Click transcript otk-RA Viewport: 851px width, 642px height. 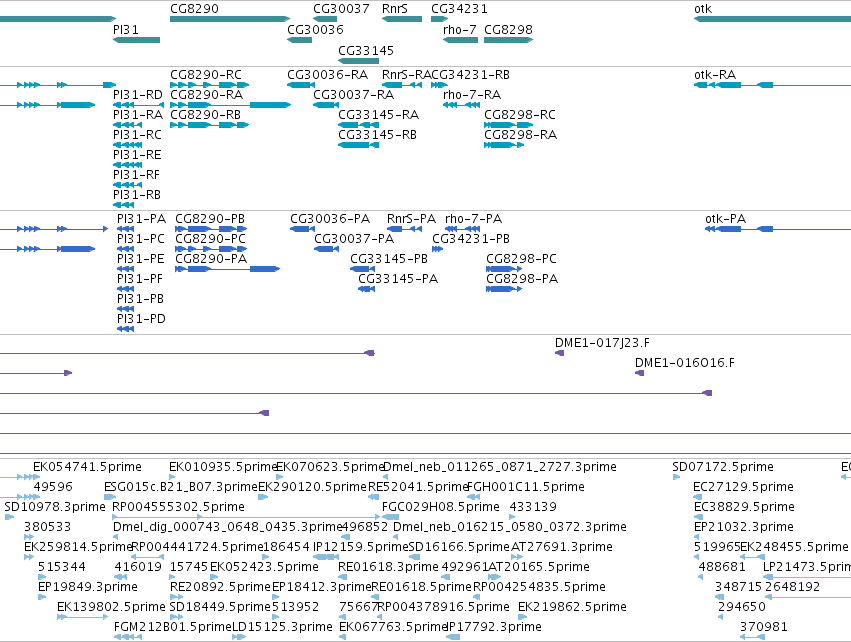772,85
